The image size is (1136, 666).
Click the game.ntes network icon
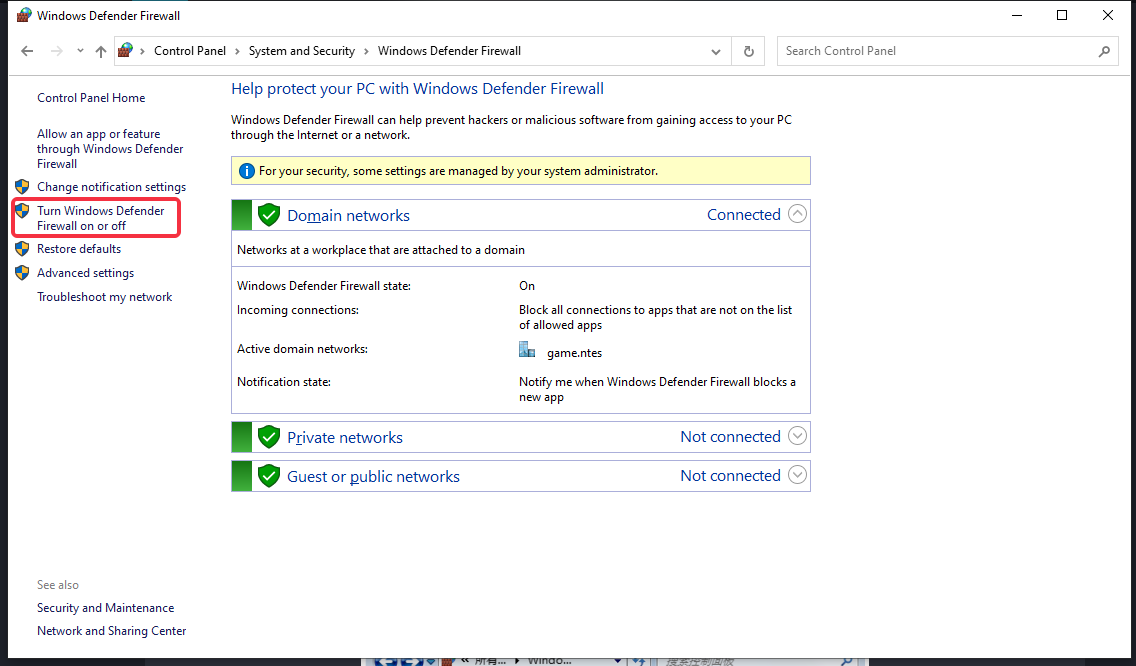(x=527, y=350)
